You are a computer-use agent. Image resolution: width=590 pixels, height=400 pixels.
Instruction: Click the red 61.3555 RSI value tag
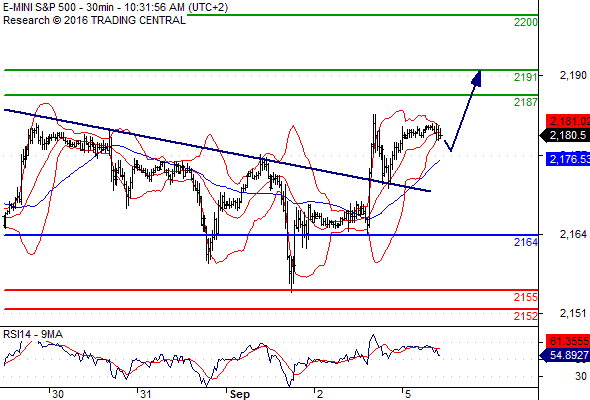pyautogui.click(x=568, y=341)
